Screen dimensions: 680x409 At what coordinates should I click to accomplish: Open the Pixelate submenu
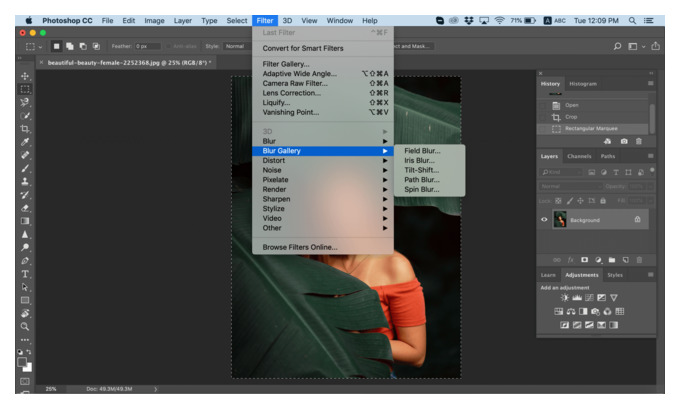coord(323,180)
